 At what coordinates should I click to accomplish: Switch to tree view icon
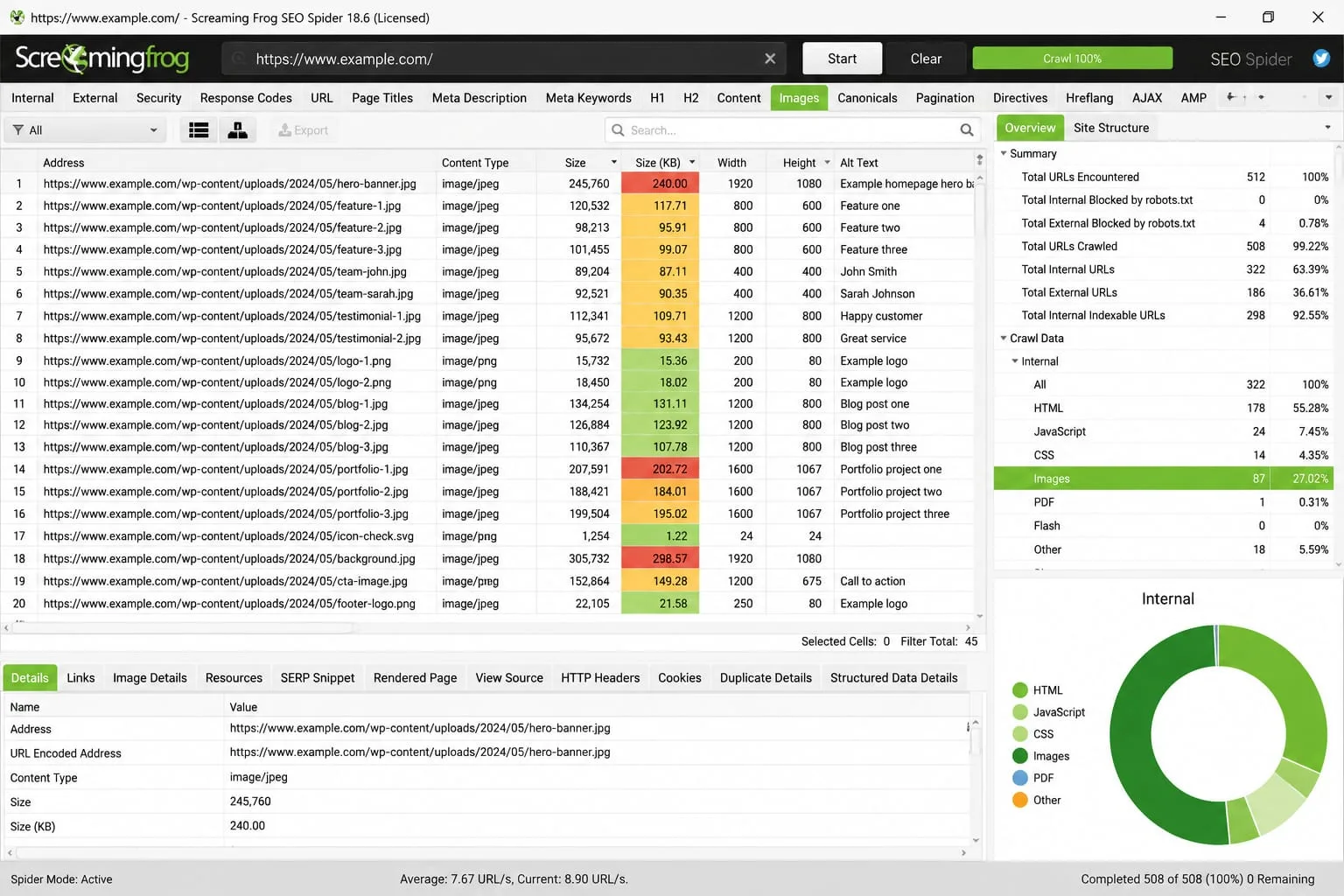coord(237,130)
